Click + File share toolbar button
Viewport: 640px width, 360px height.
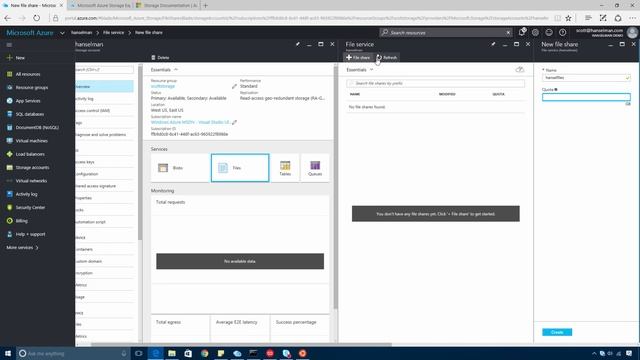pyautogui.click(x=358, y=58)
